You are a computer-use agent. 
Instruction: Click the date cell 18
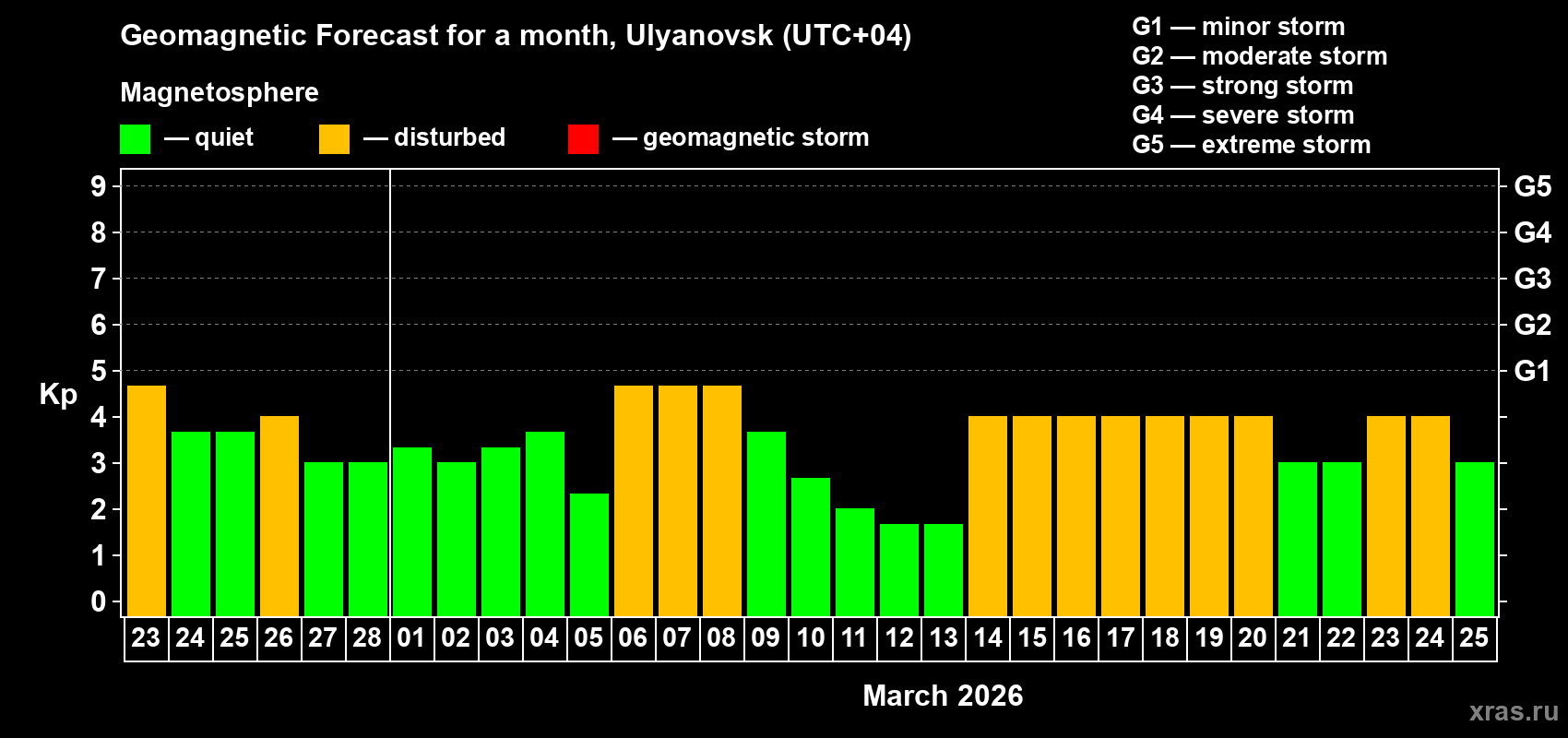click(1165, 638)
